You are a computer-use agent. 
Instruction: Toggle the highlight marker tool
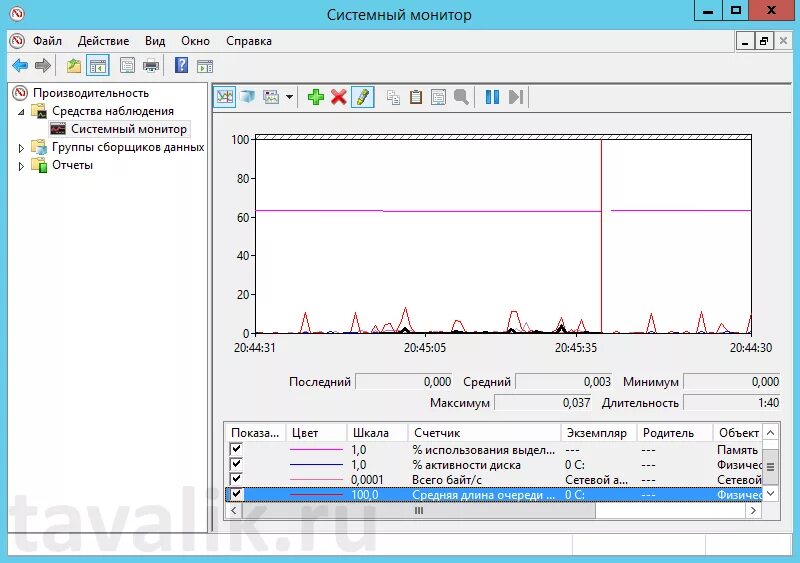(362, 96)
